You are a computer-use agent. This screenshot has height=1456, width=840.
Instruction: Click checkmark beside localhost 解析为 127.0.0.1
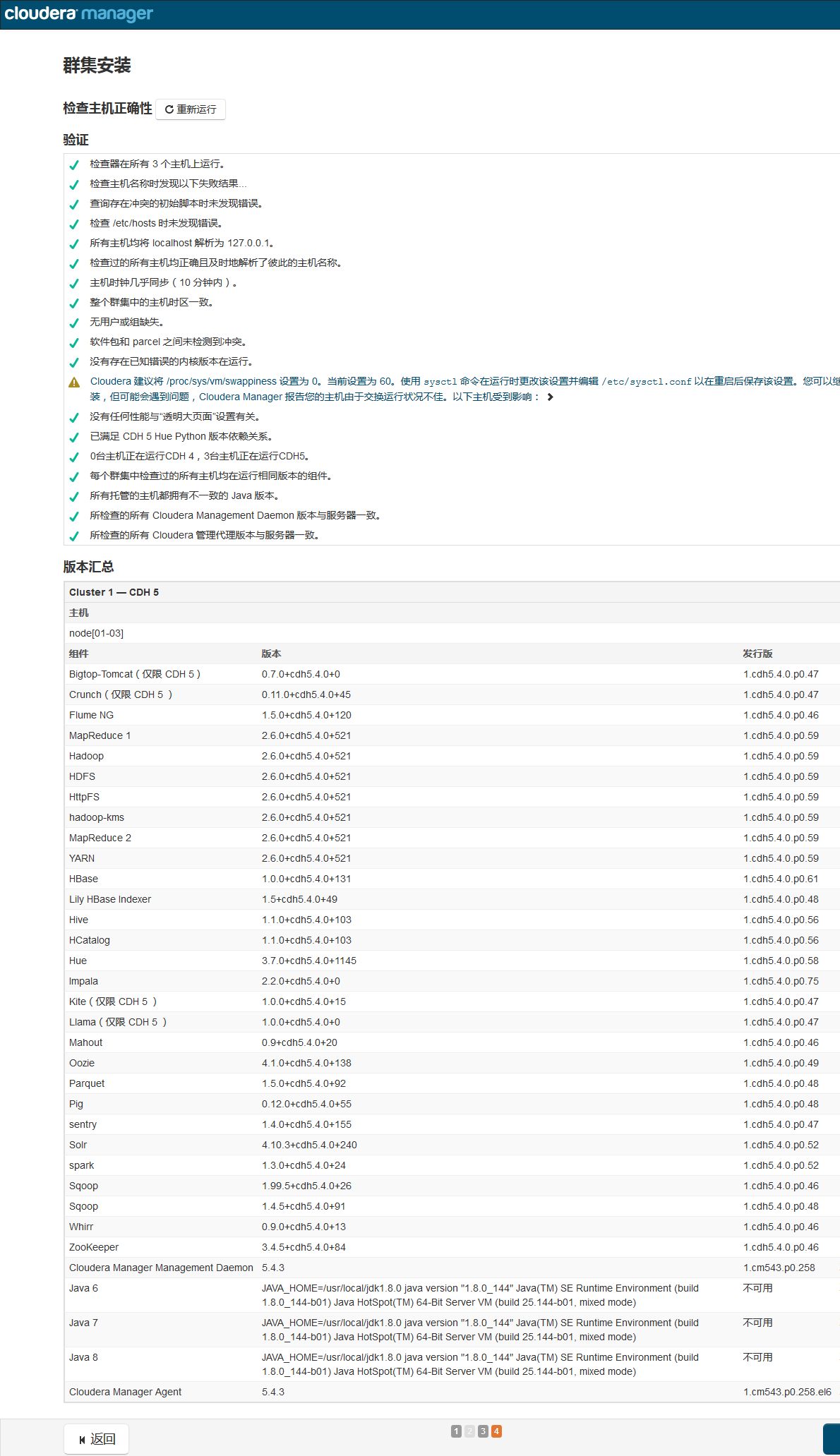pos(74,243)
